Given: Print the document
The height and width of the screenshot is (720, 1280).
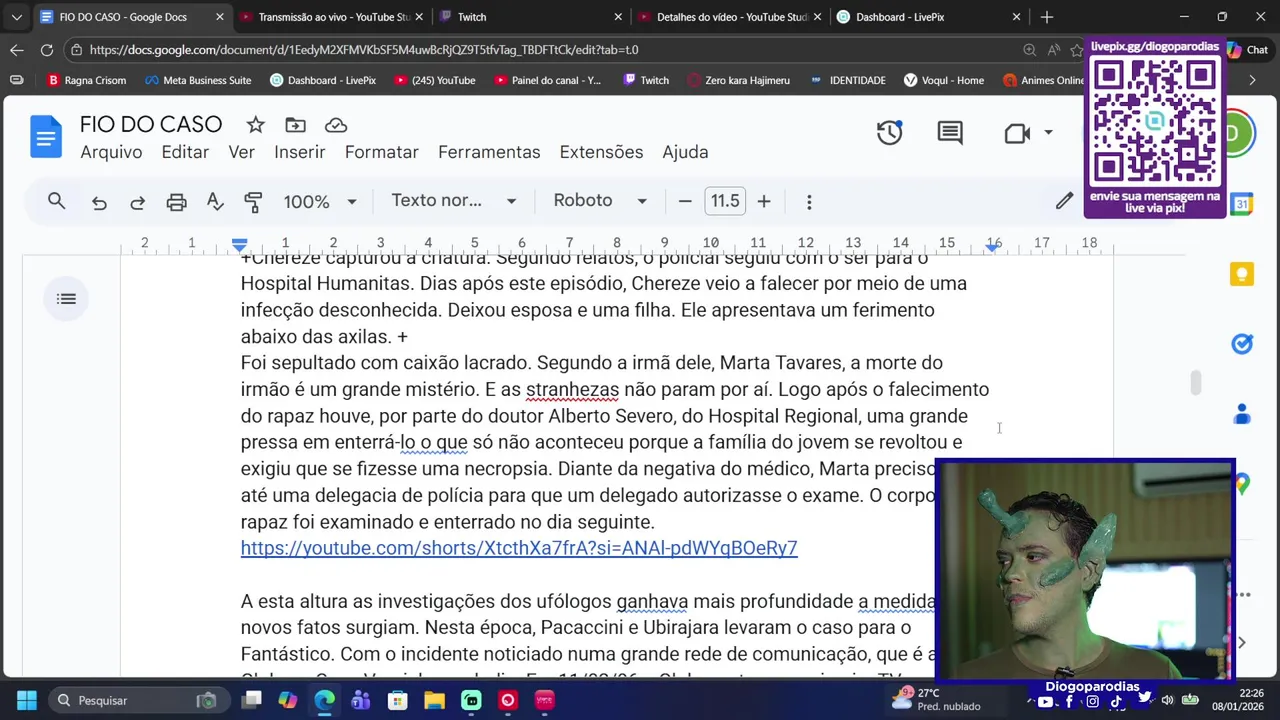Looking at the screenshot, I should click(176, 202).
